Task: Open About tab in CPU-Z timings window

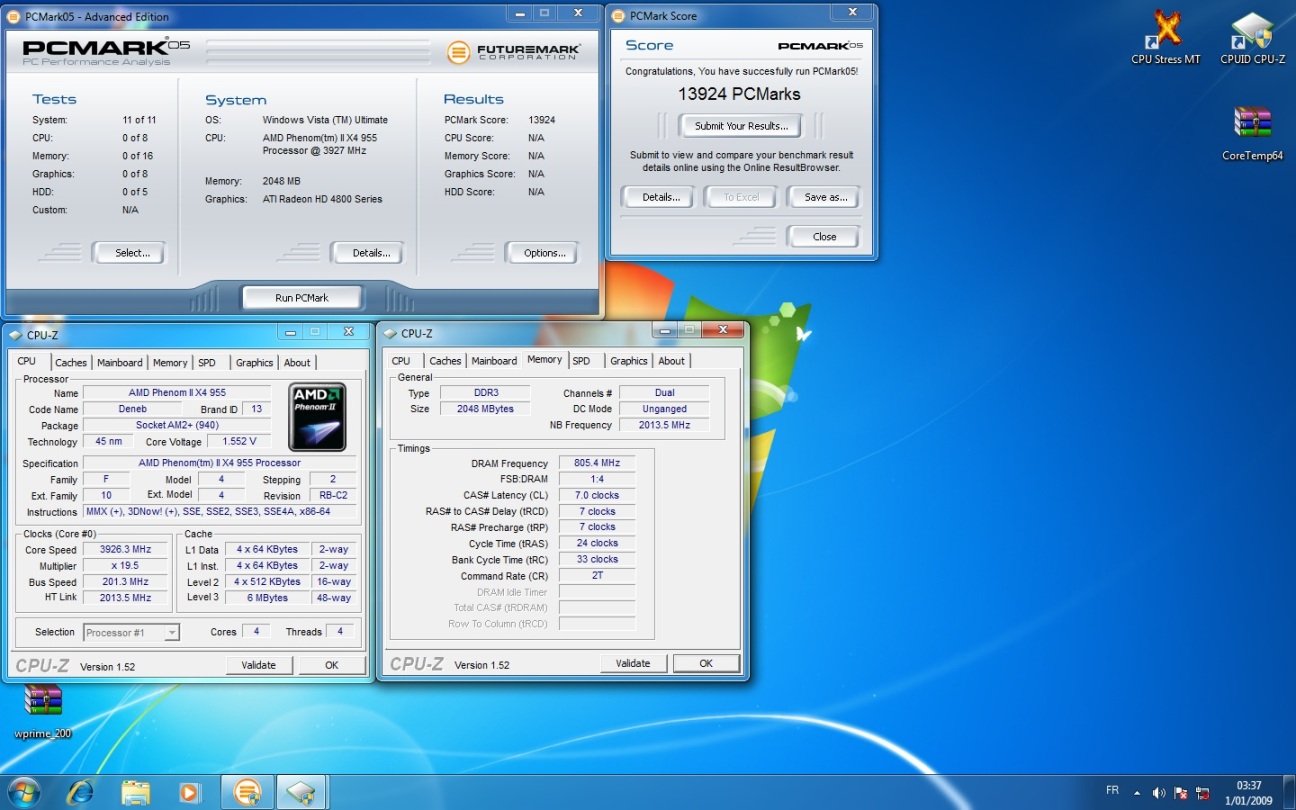Action: point(672,361)
